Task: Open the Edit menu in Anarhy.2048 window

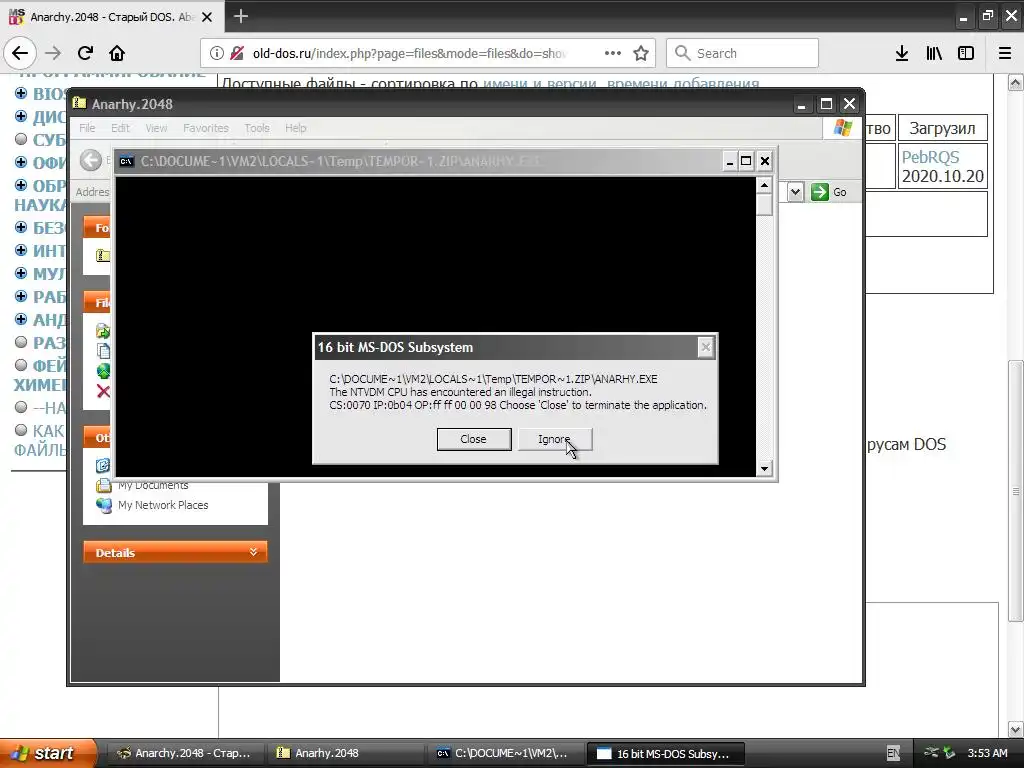Action: [x=120, y=128]
